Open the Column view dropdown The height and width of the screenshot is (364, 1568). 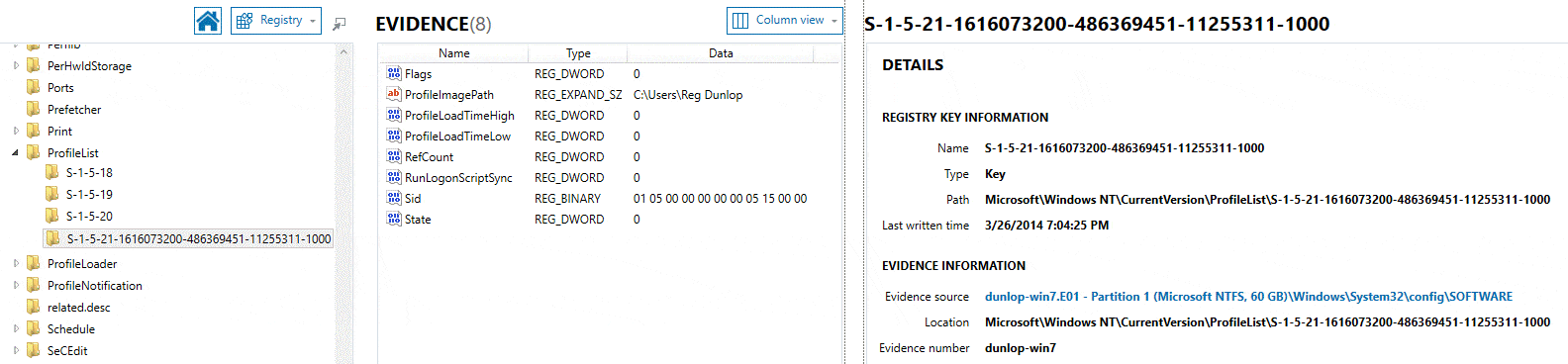pos(785,21)
